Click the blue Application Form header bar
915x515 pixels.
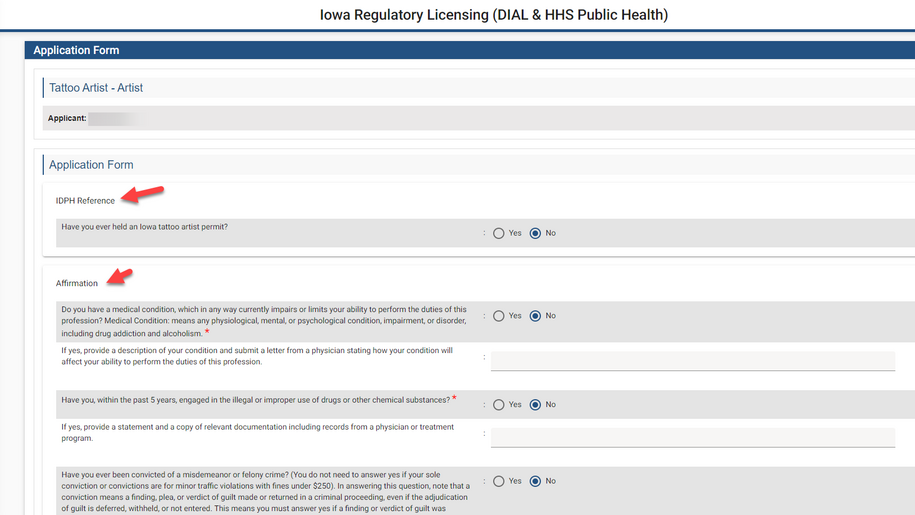coord(470,50)
